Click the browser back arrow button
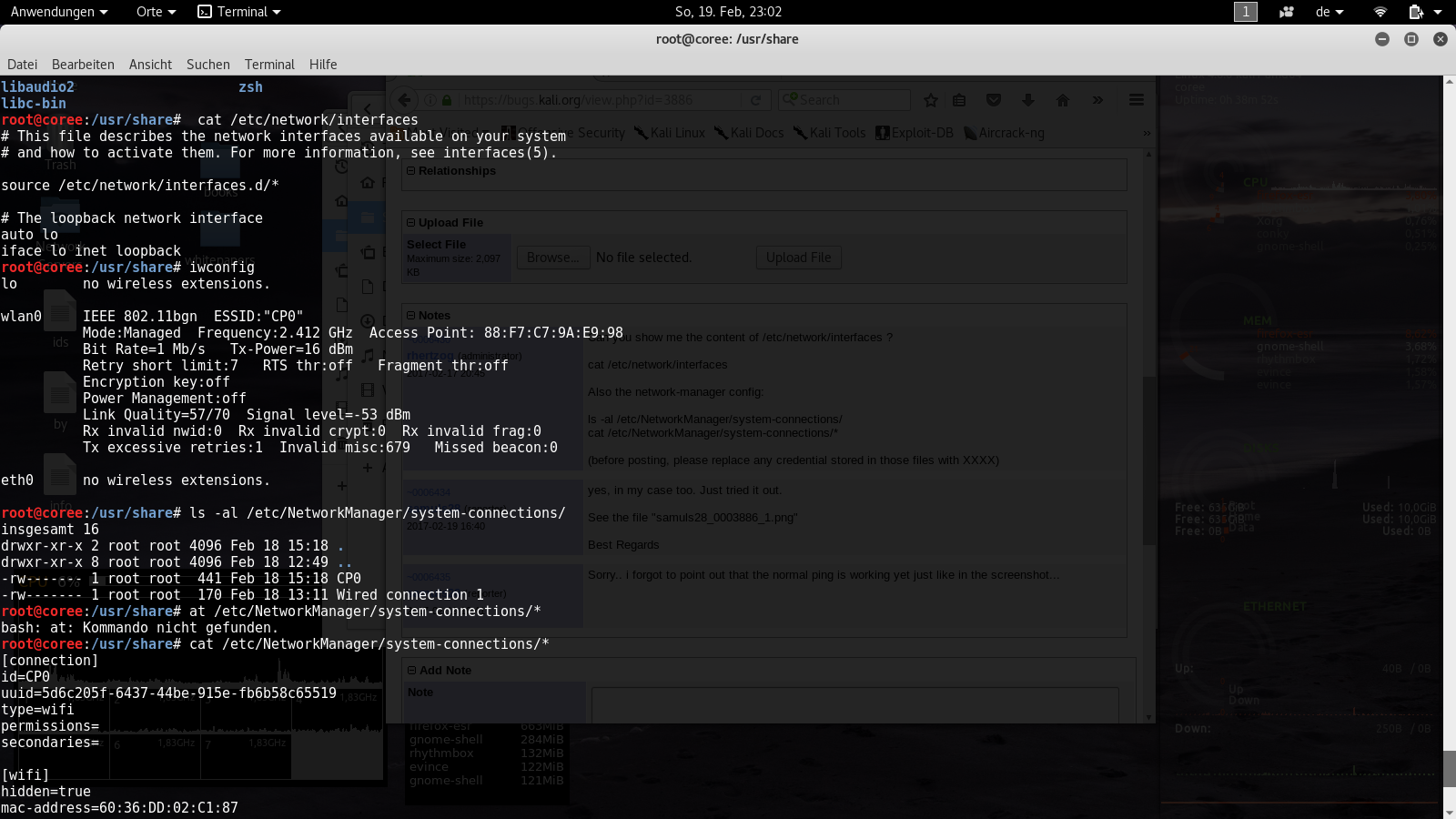 click(x=405, y=100)
